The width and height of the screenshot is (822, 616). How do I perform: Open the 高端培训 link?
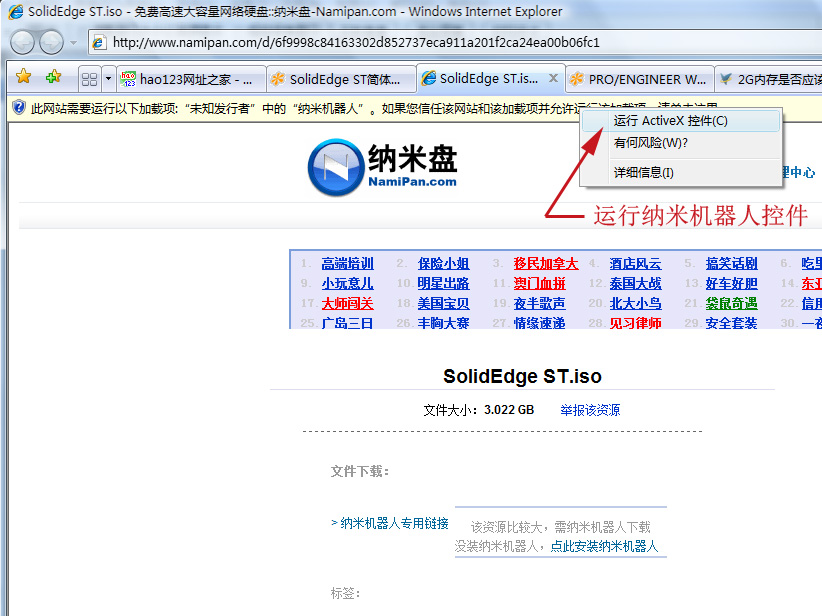pos(348,263)
